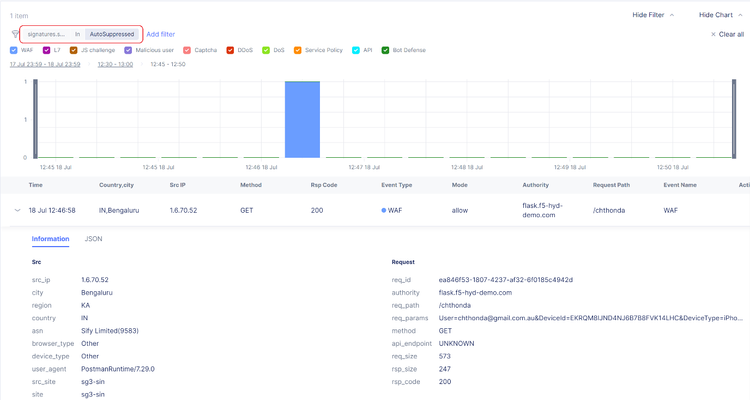Click the Request Path column header

611,185
